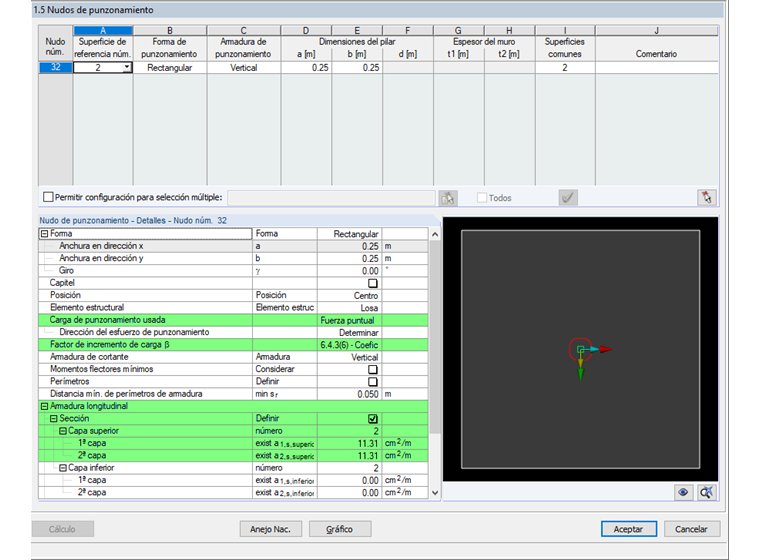Click Superficies comunes cell value 2
The width and height of the screenshot is (760, 560).
coord(565,68)
